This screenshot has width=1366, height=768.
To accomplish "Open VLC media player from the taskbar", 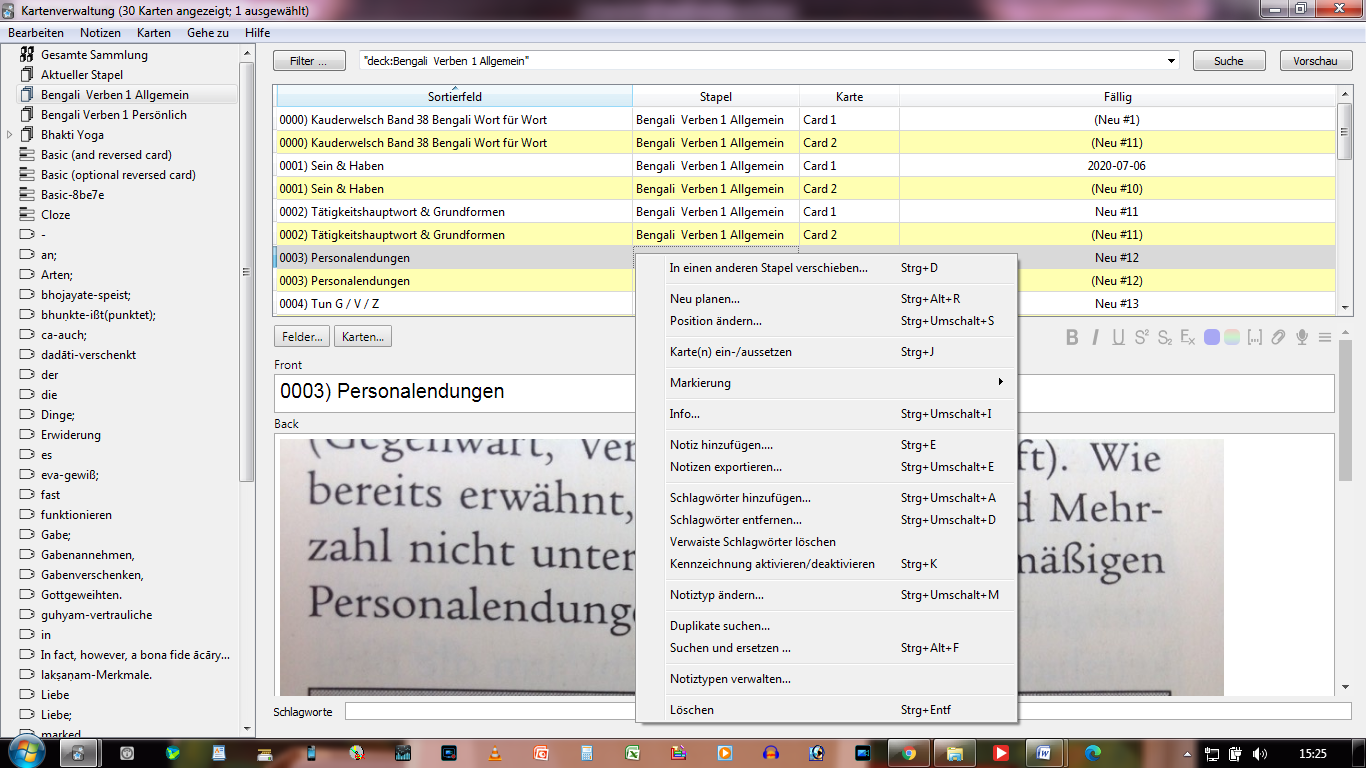I will (496, 753).
